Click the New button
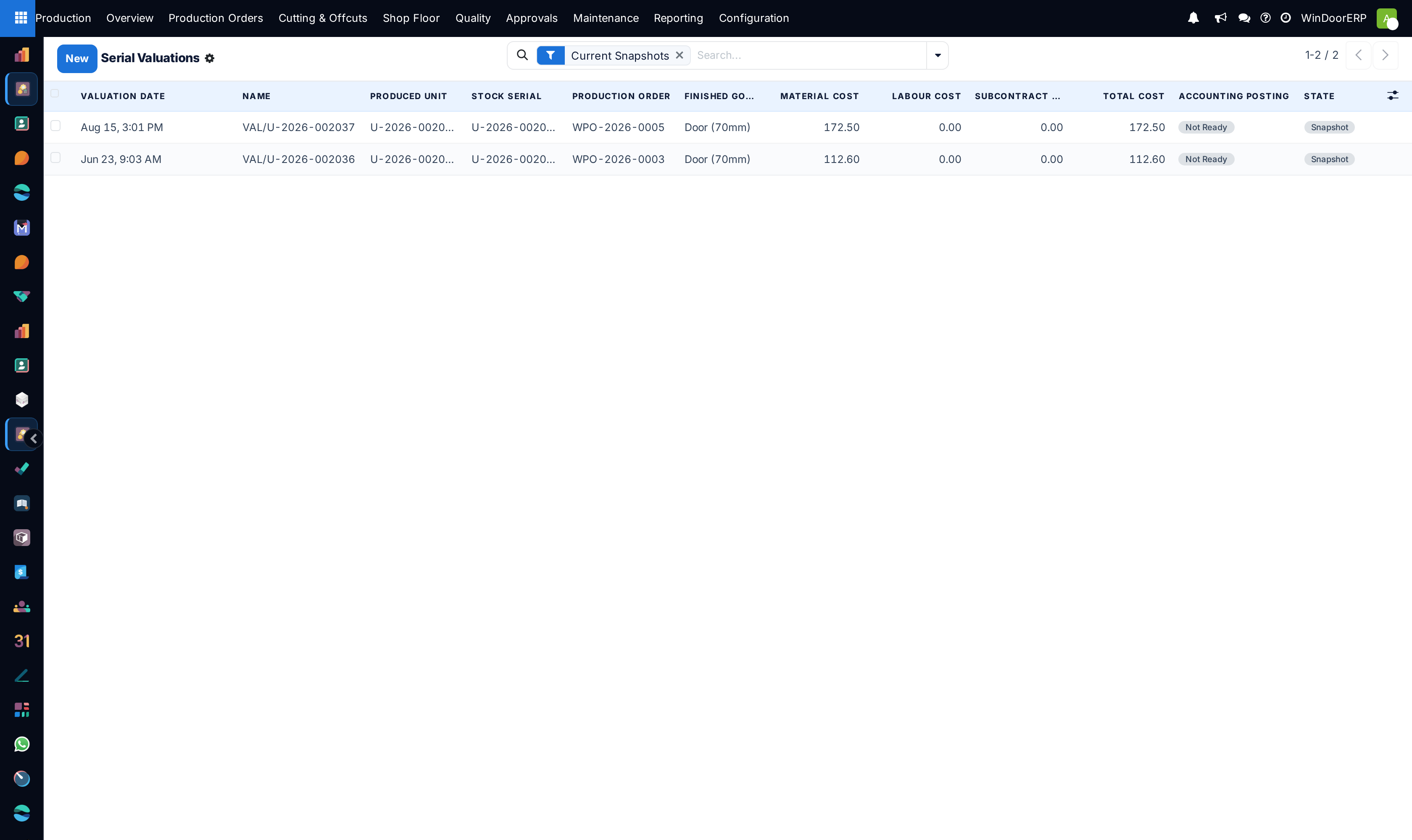1412x840 pixels. pos(77,58)
